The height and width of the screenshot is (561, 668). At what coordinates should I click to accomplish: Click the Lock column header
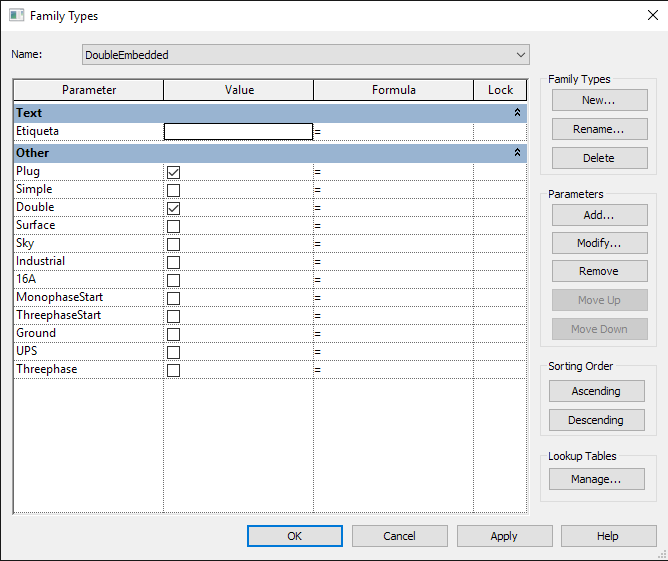tap(500, 90)
